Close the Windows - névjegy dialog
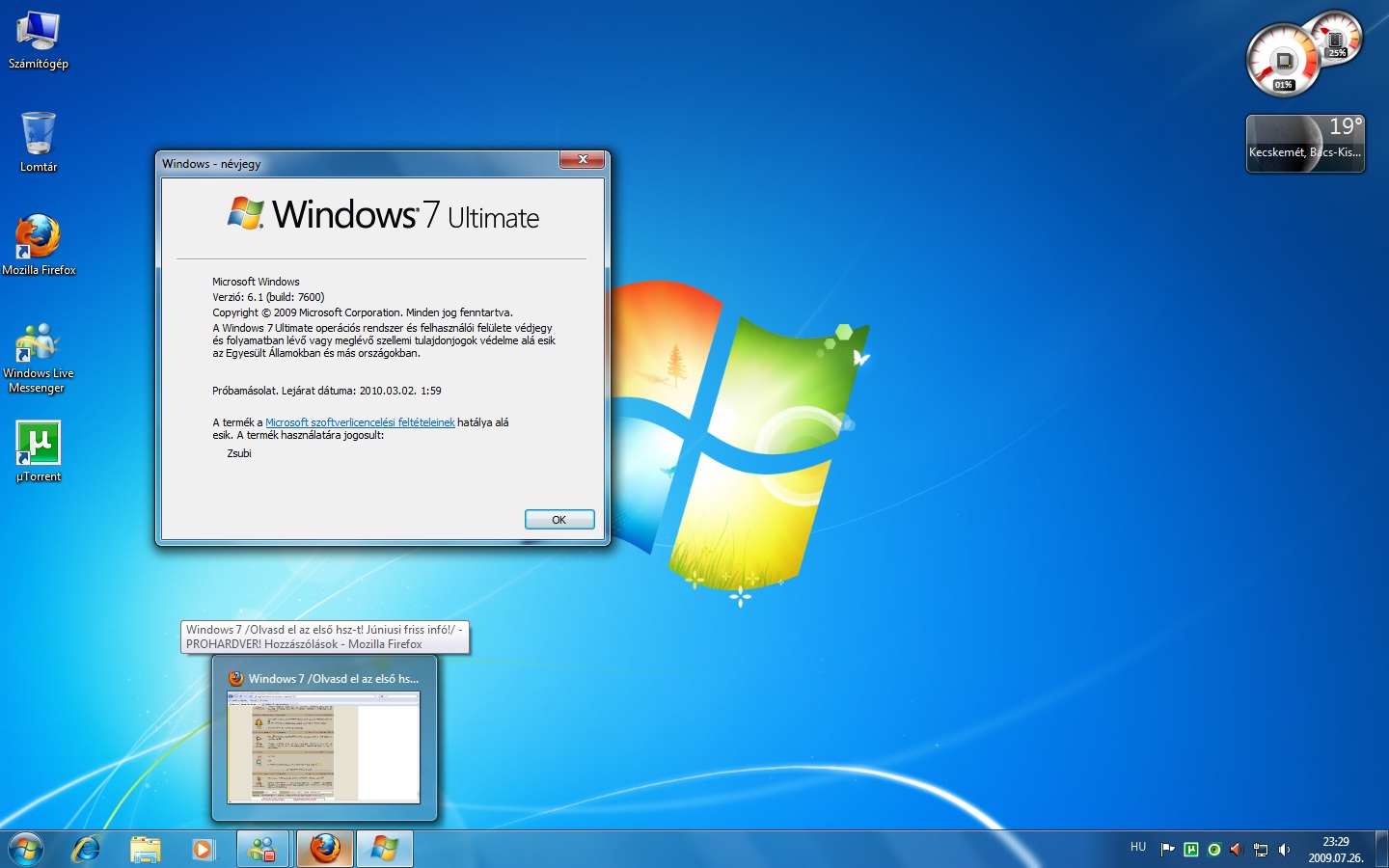 (583, 160)
